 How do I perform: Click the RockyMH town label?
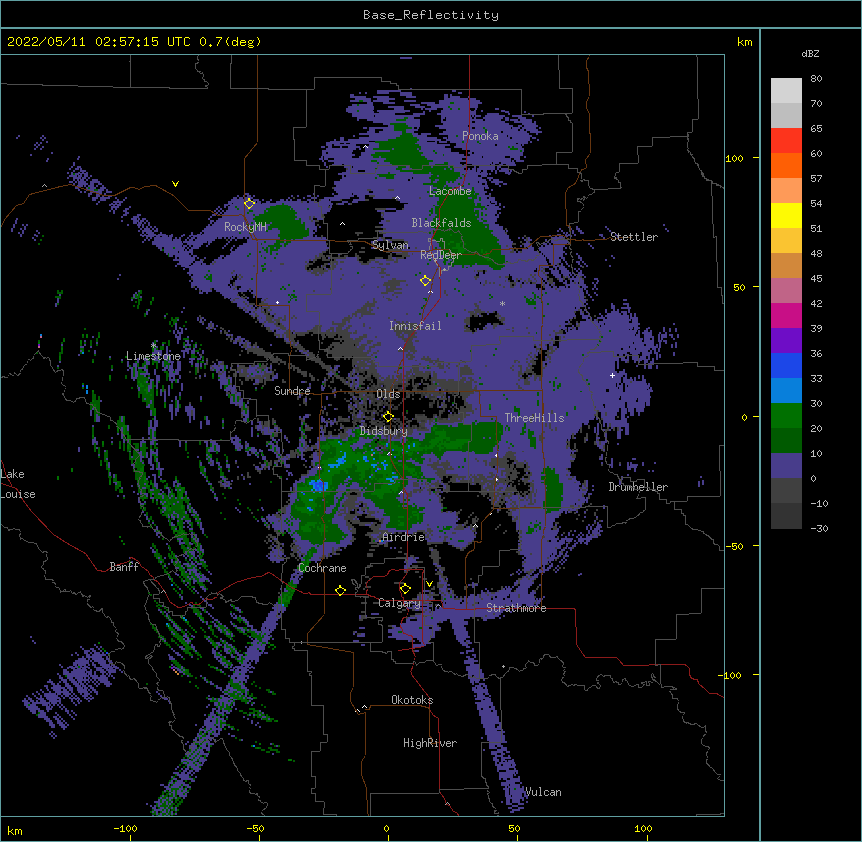245,227
